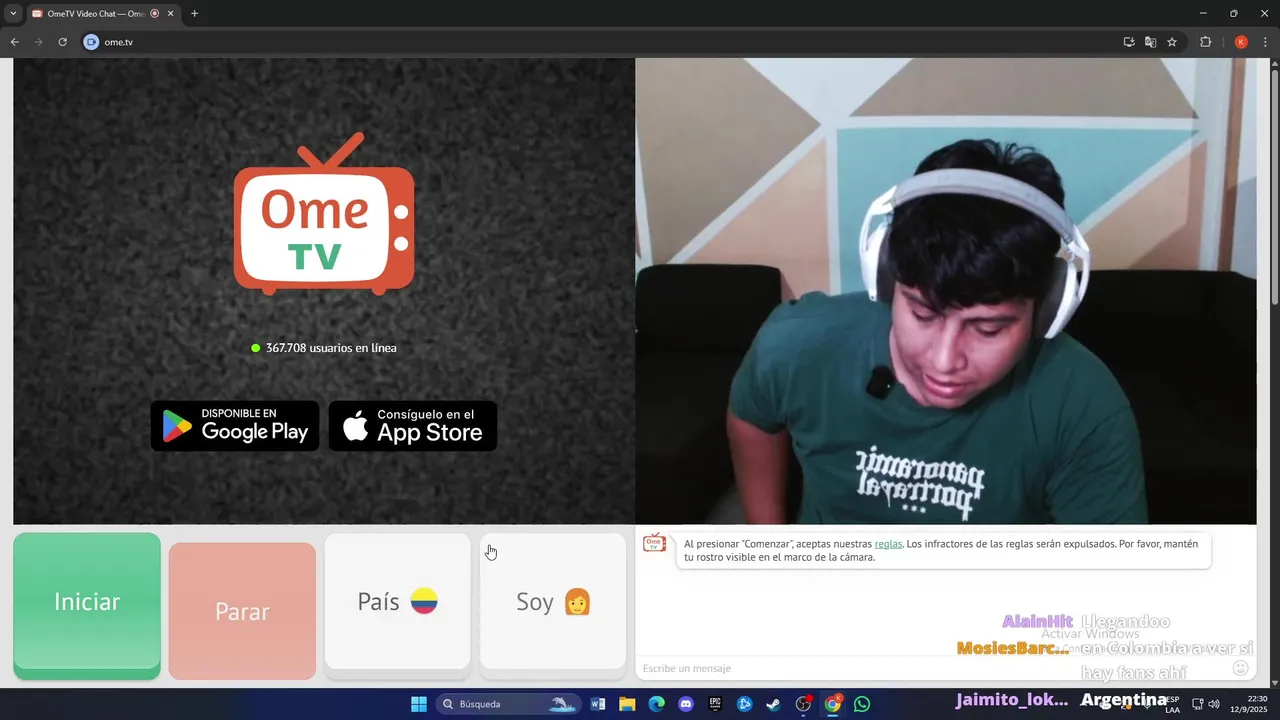Click the Escribe un mensaje input field

(x=930, y=668)
